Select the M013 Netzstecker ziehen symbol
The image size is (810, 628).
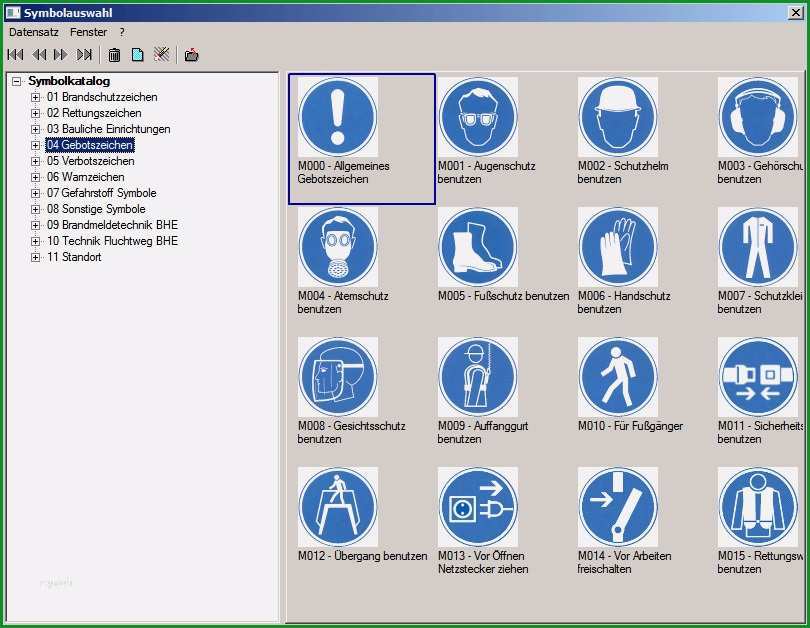[478, 507]
